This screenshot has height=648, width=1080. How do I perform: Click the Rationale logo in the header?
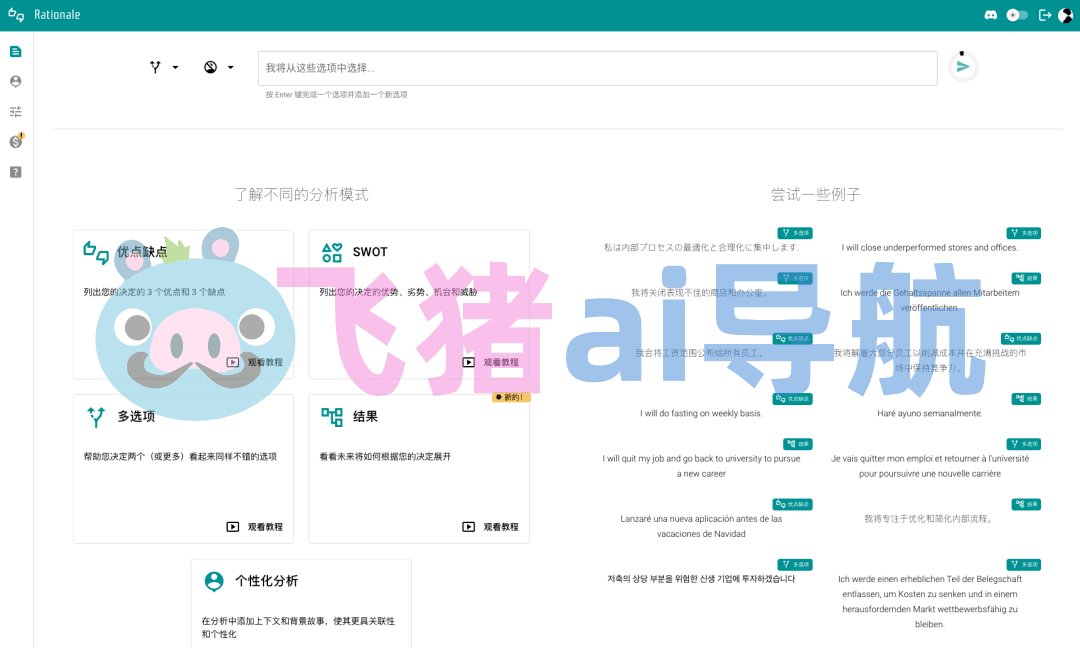point(44,14)
